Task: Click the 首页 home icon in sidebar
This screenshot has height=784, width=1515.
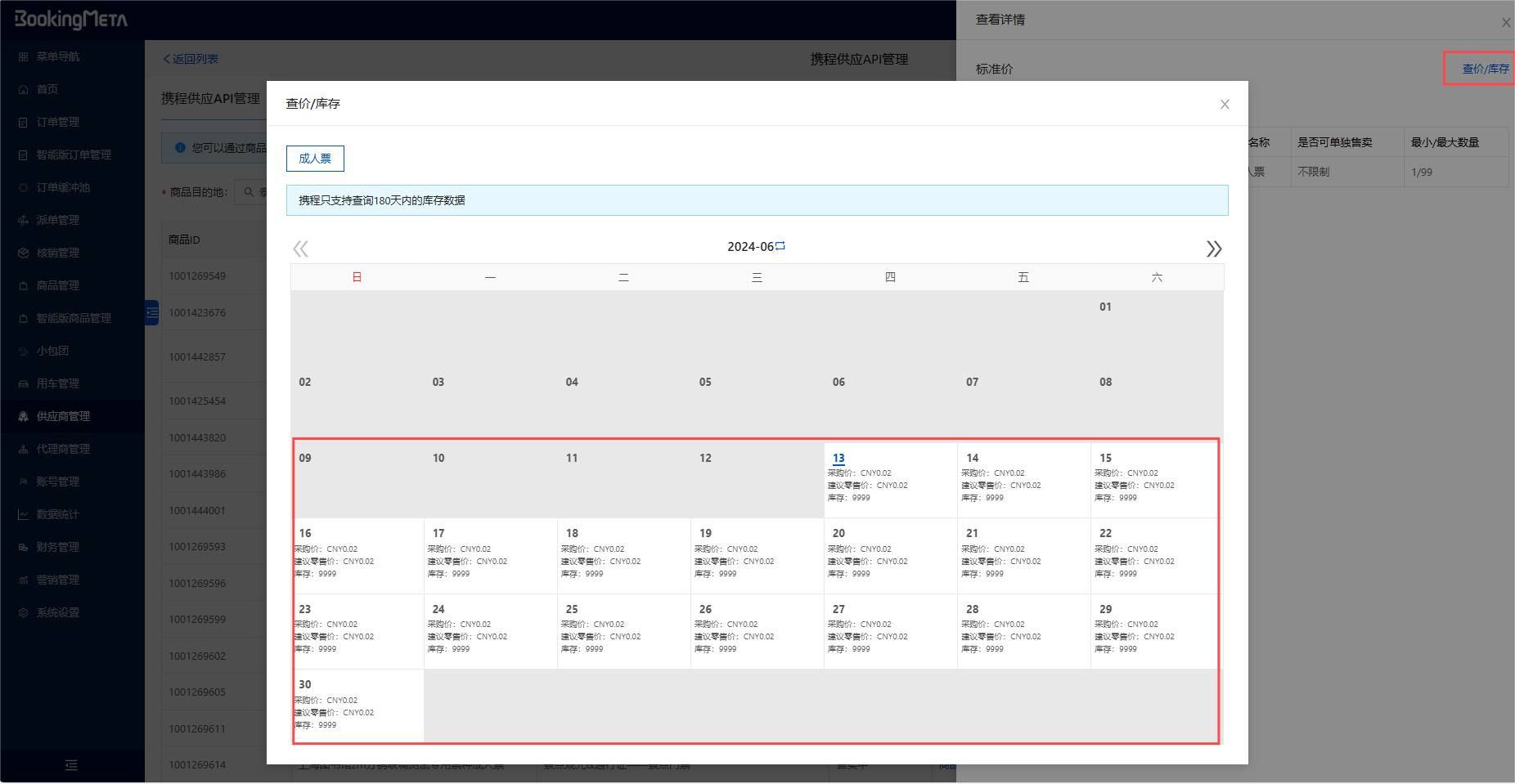Action: click(x=23, y=89)
